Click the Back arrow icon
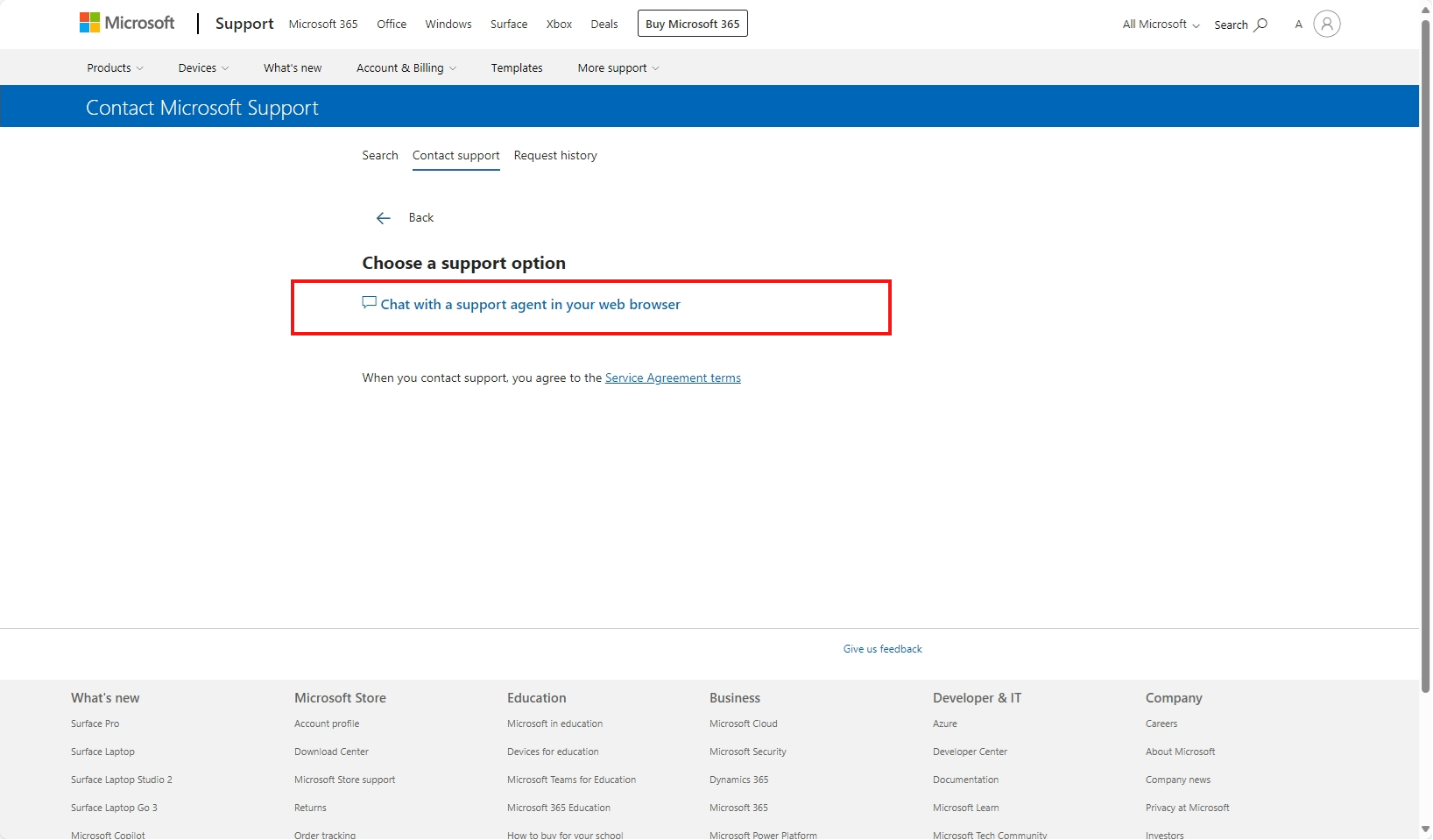 click(x=383, y=218)
